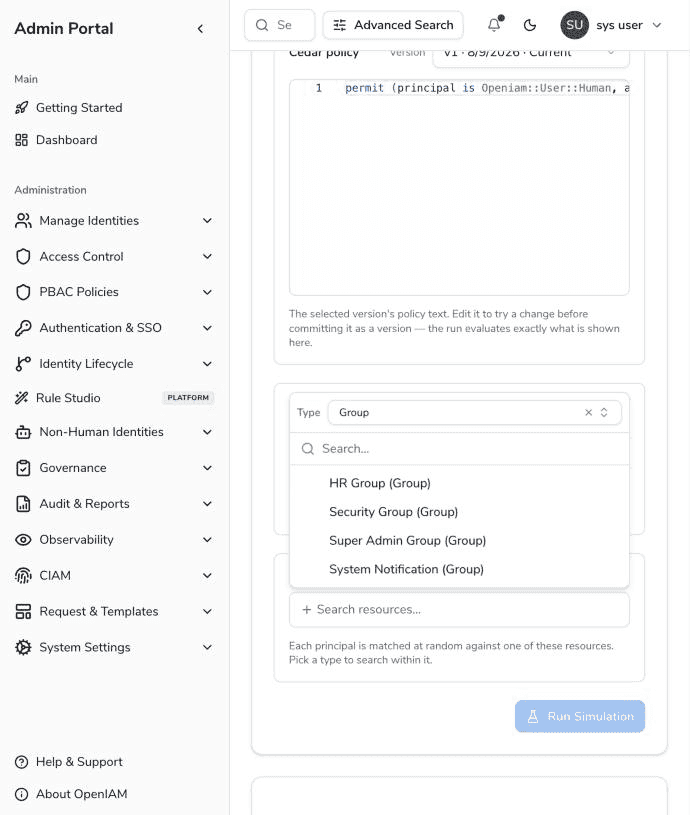
Task: Open the notifications bell
Action: pyautogui.click(x=494, y=25)
